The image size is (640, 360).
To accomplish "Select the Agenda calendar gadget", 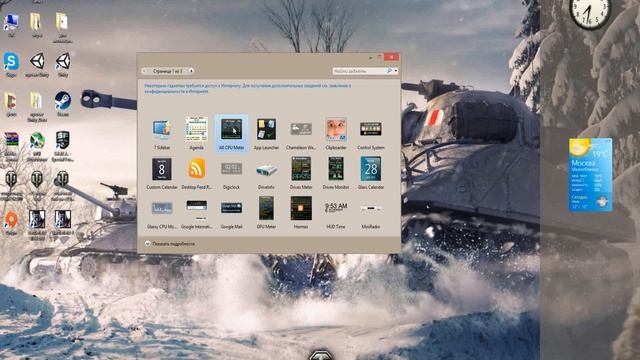I will (196, 134).
